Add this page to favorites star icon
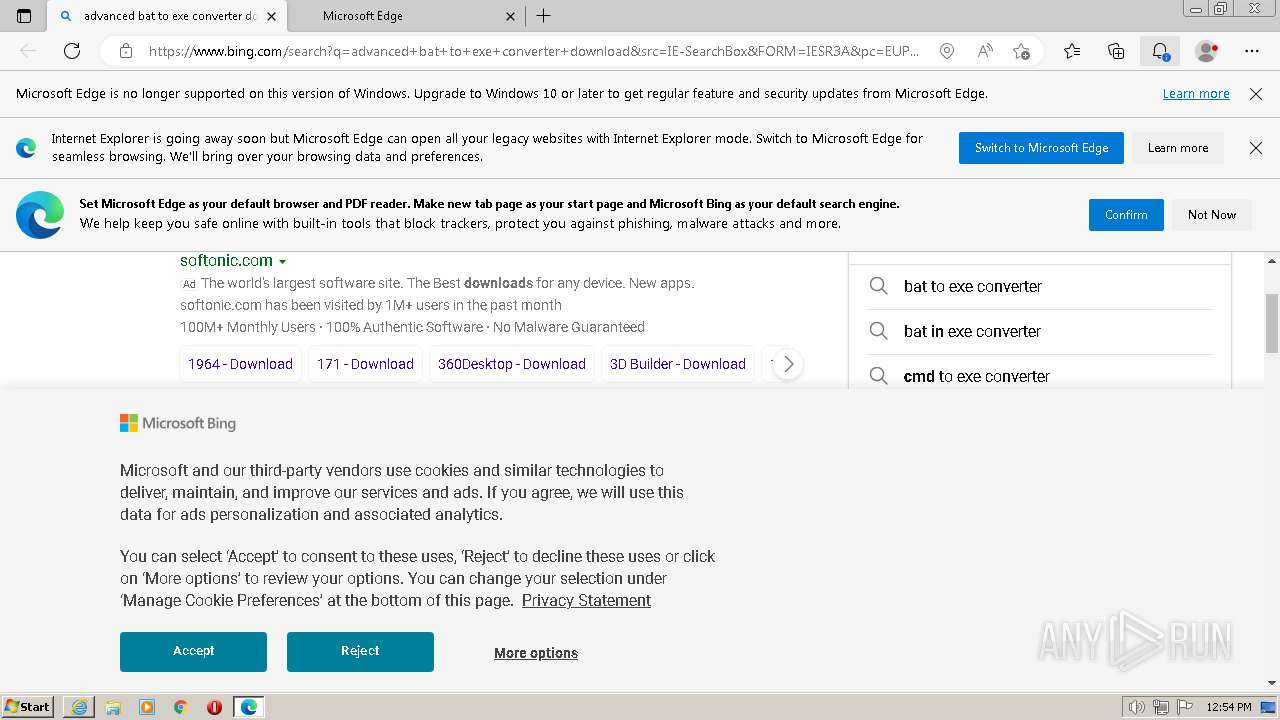The image size is (1280, 720). [1021, 51]
